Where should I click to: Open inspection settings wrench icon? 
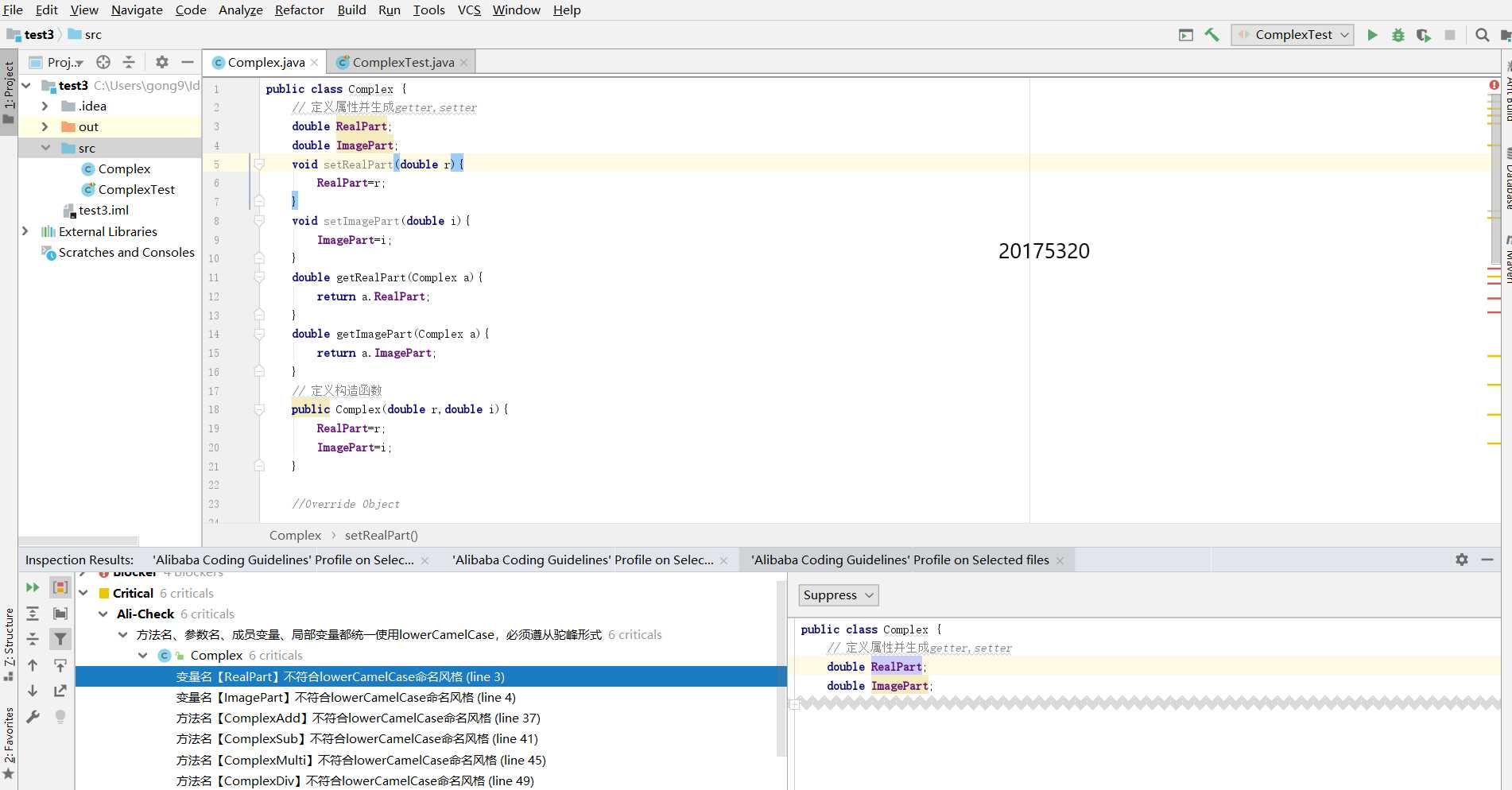pos(33,717)
